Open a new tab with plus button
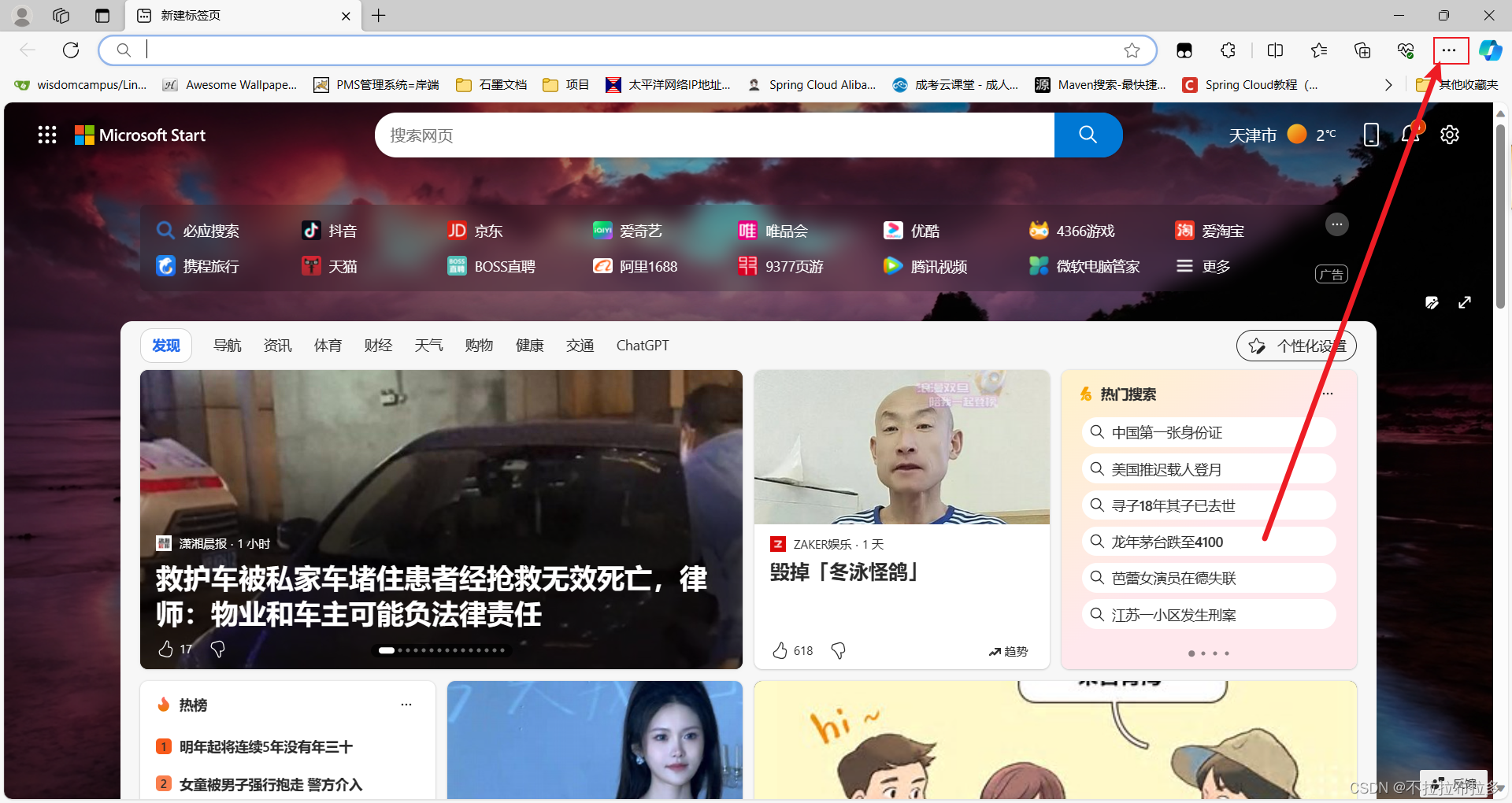The width and height of the screenshot is (1512, 803). (x=379, y=16)
